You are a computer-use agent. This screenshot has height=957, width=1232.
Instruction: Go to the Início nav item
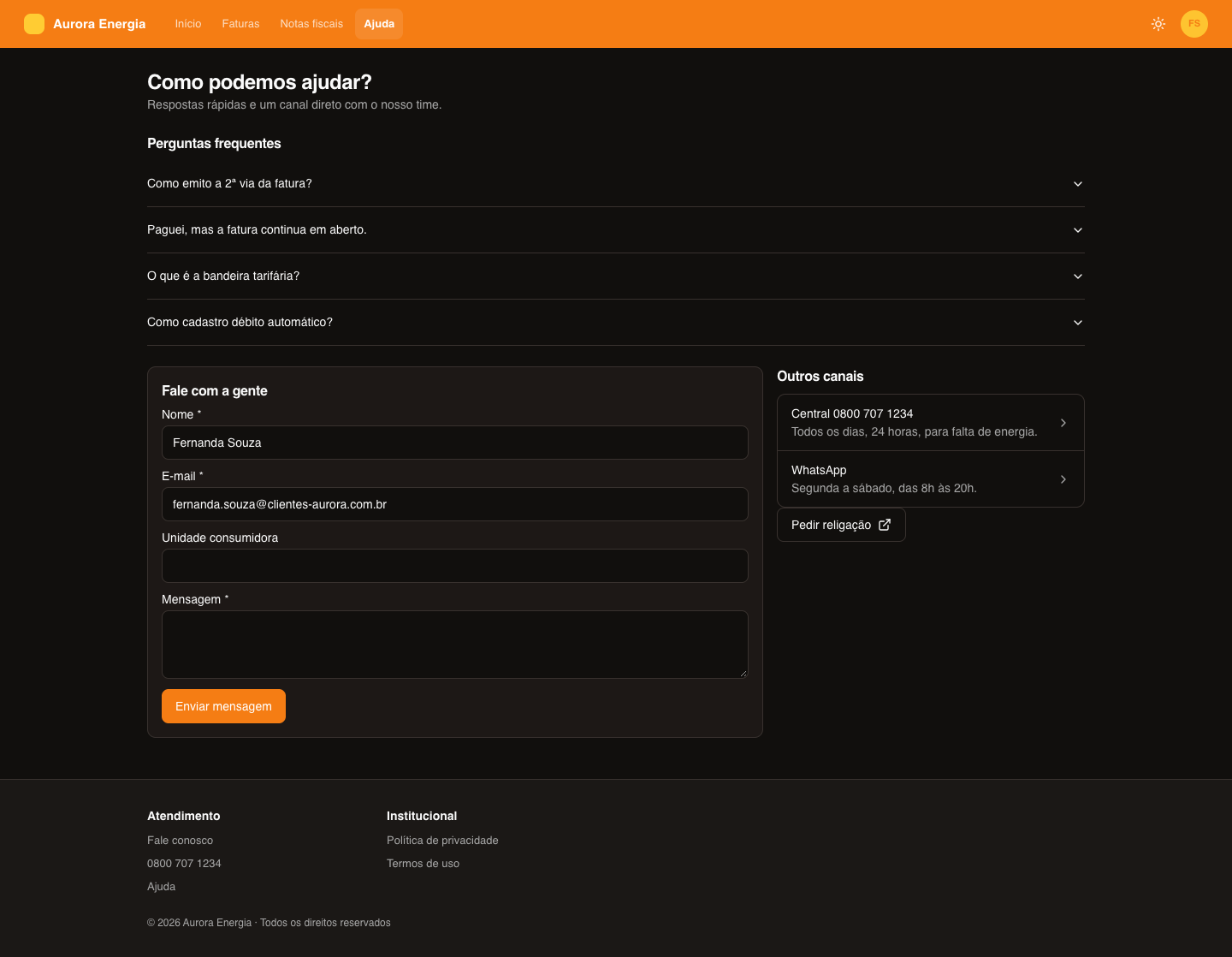point(188,24)
